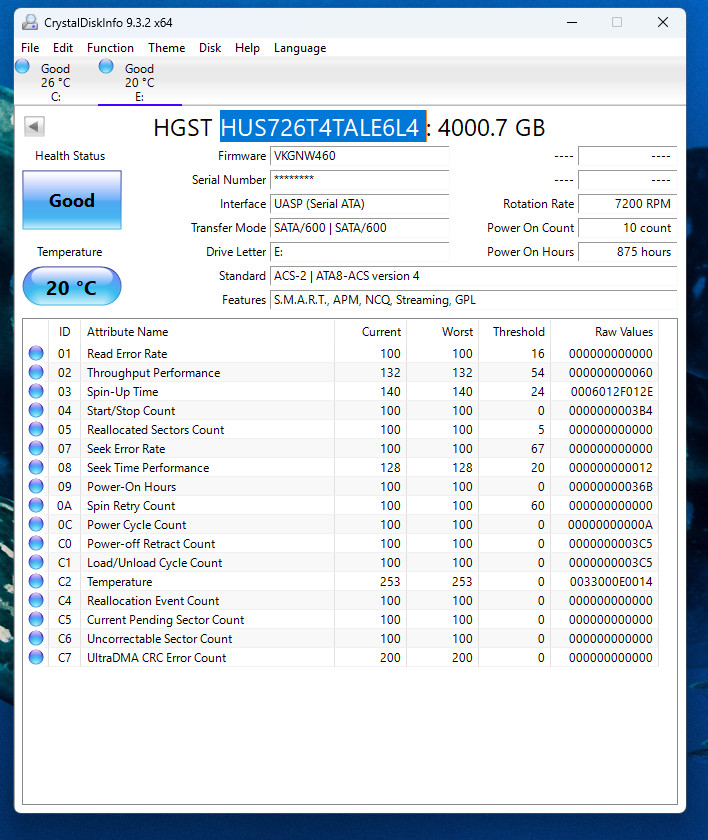
Task: Click the highlighted model name HUS726T4TALE6L4
Action: pos(323,127)
